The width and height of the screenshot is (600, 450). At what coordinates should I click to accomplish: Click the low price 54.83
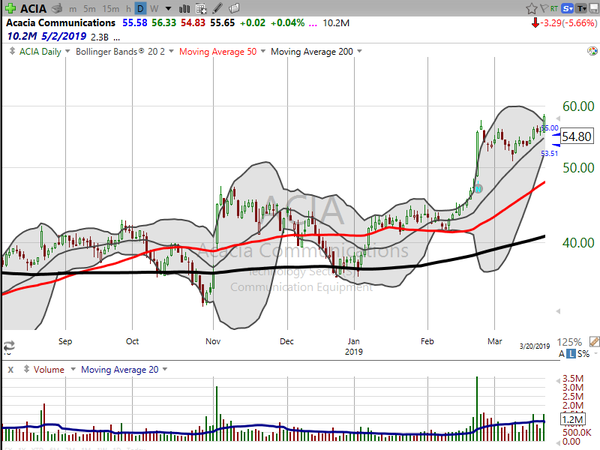[193, 23]
